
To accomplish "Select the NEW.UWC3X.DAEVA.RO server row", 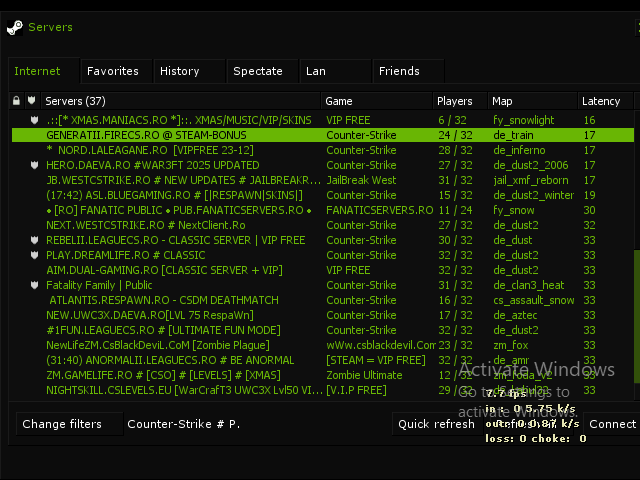I will point(322,315).
